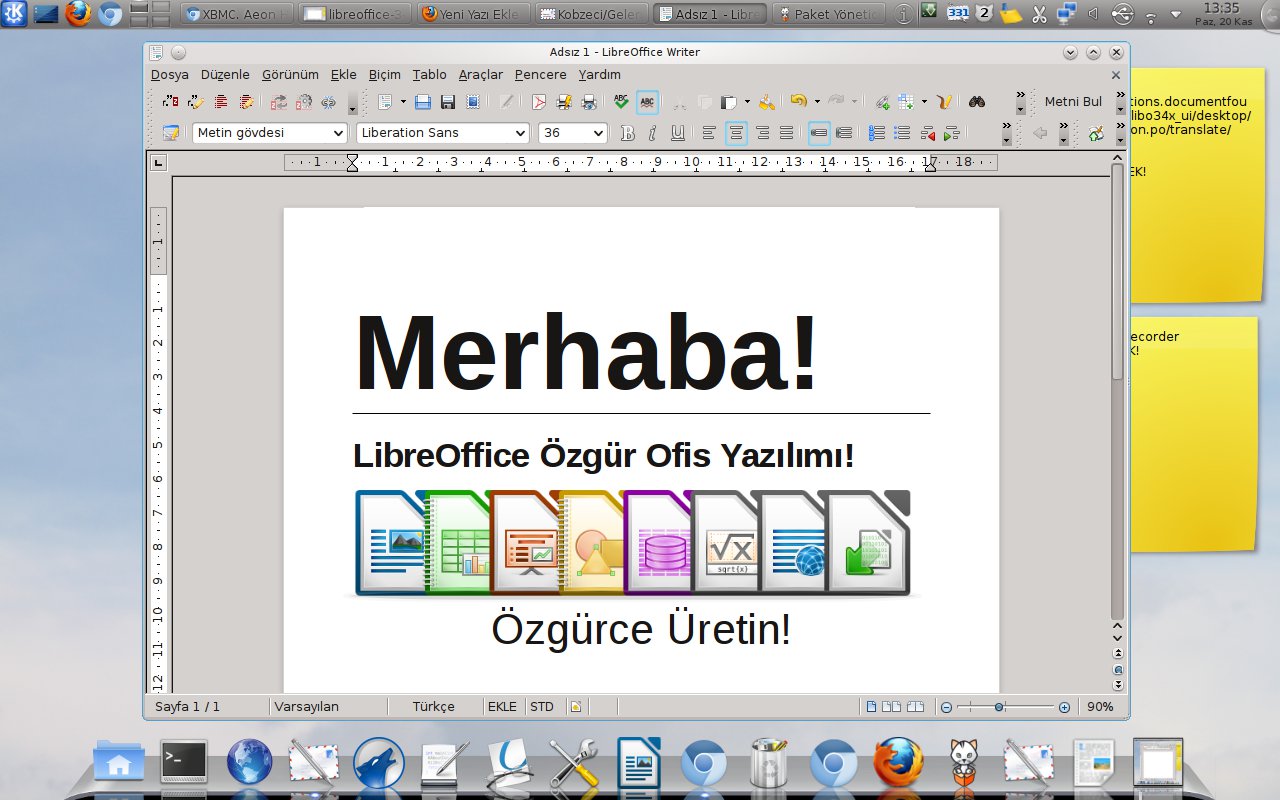Click the red lines list icon

coord(221,101)
